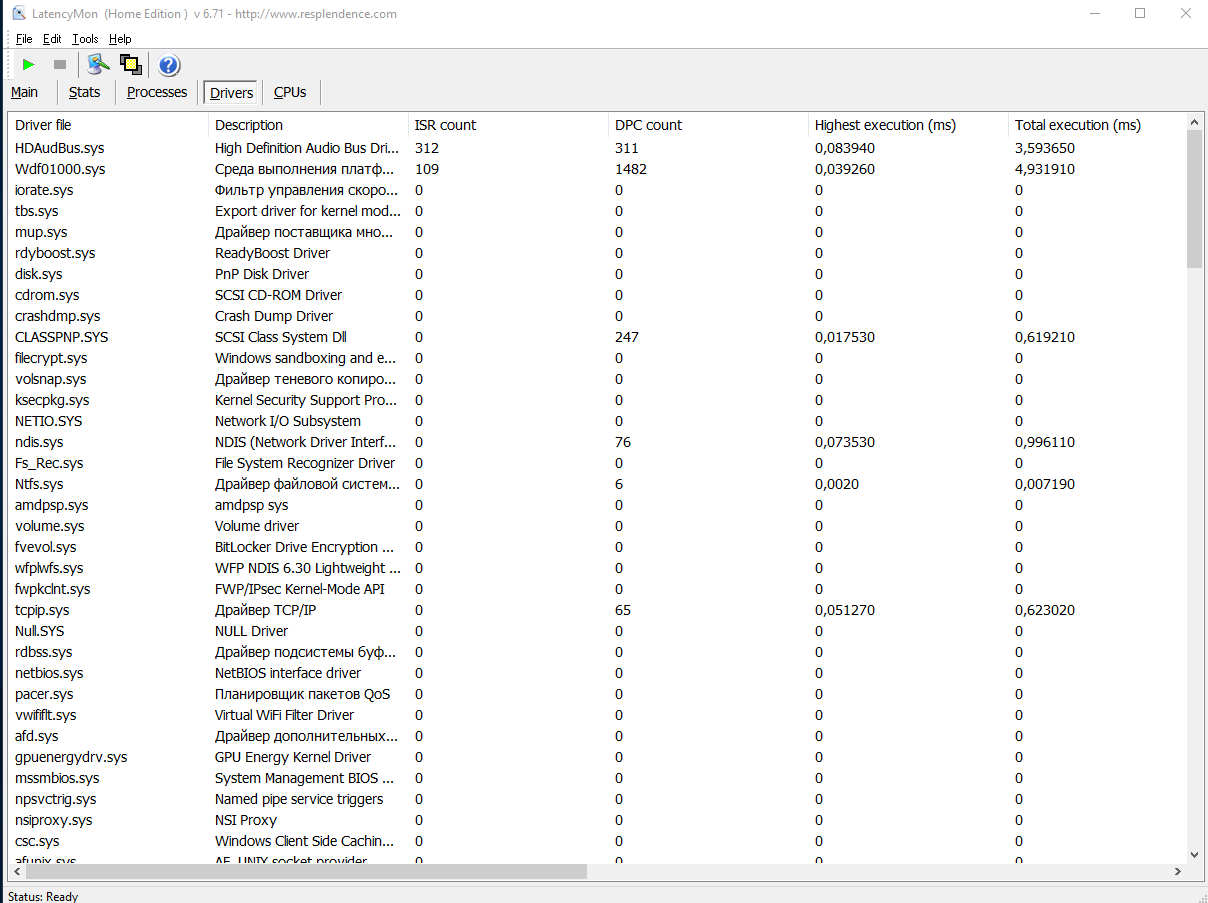1208x903 pixels.
Task: Select the tcpip.sys driver row
Action: (x=597, y=610)
